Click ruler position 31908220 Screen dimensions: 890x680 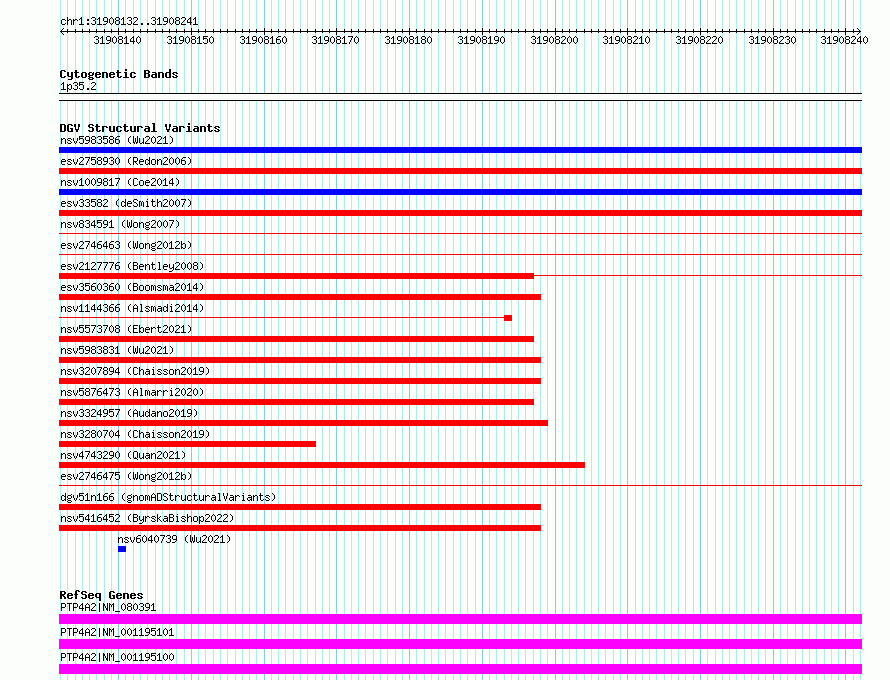699,40
